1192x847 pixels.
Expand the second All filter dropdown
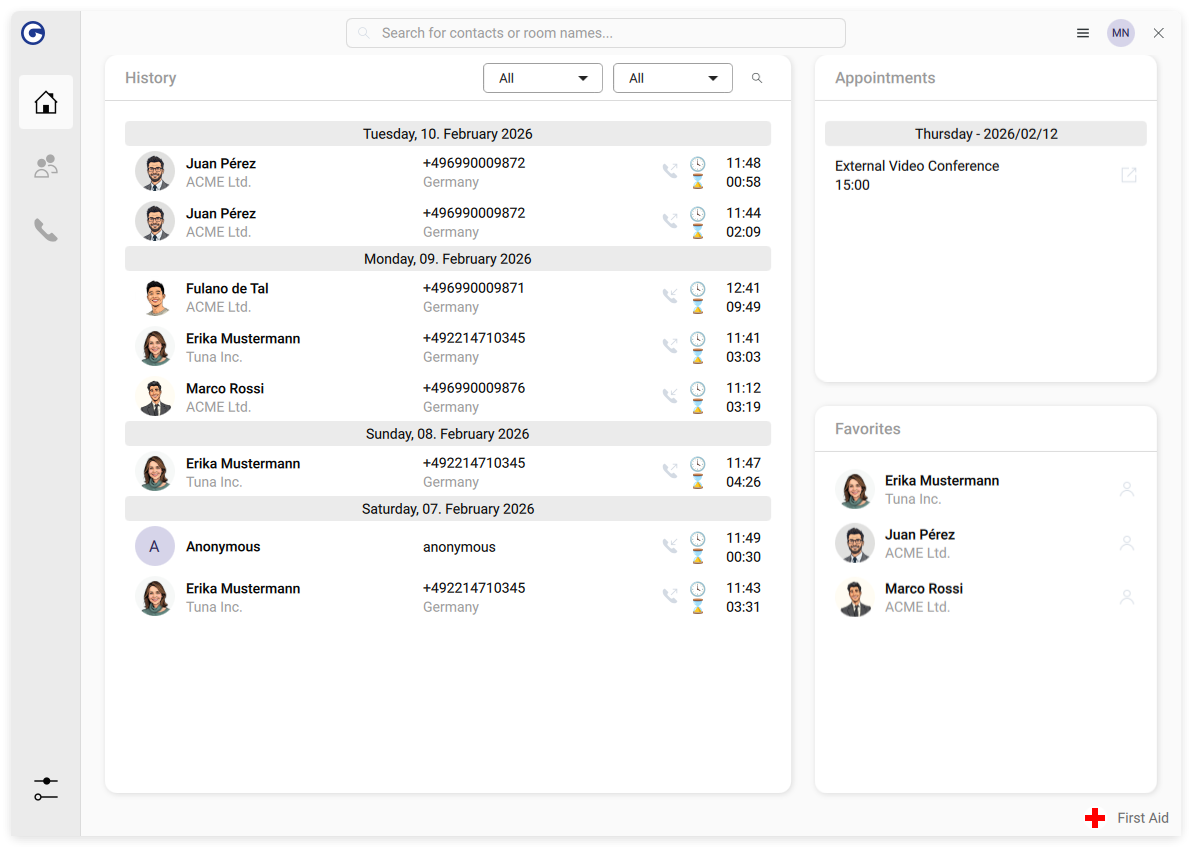(x=672, y=78)
